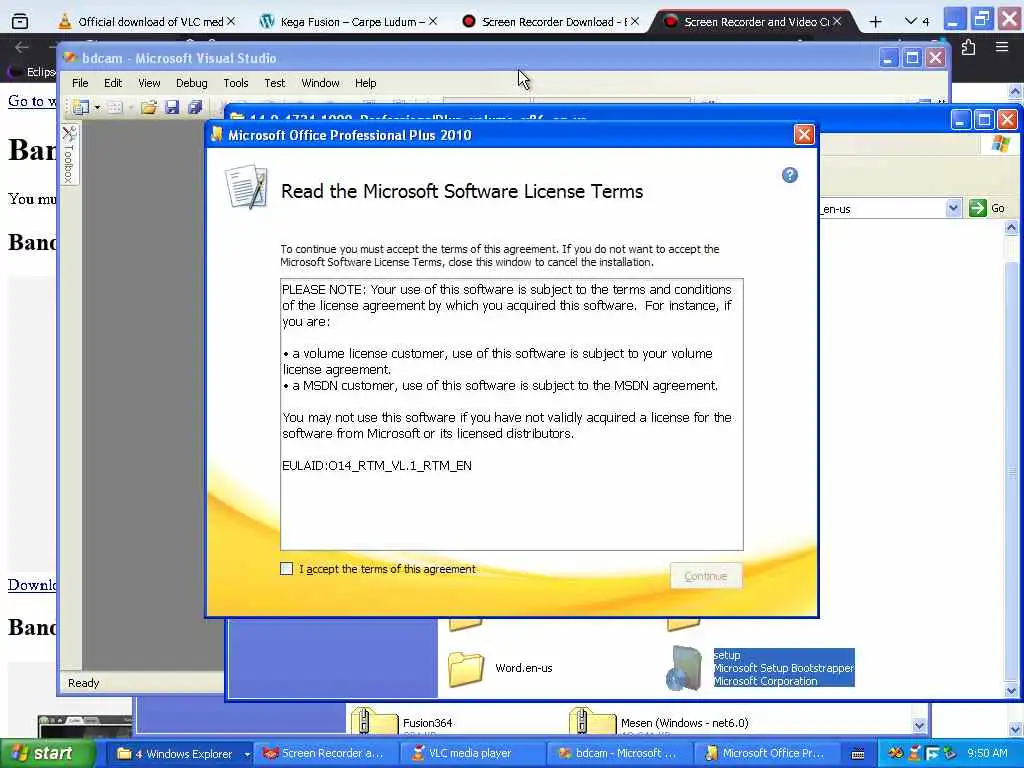Click the system tray clock 9:50 AM
This screenshot has height=768, width=1024.
987,753
